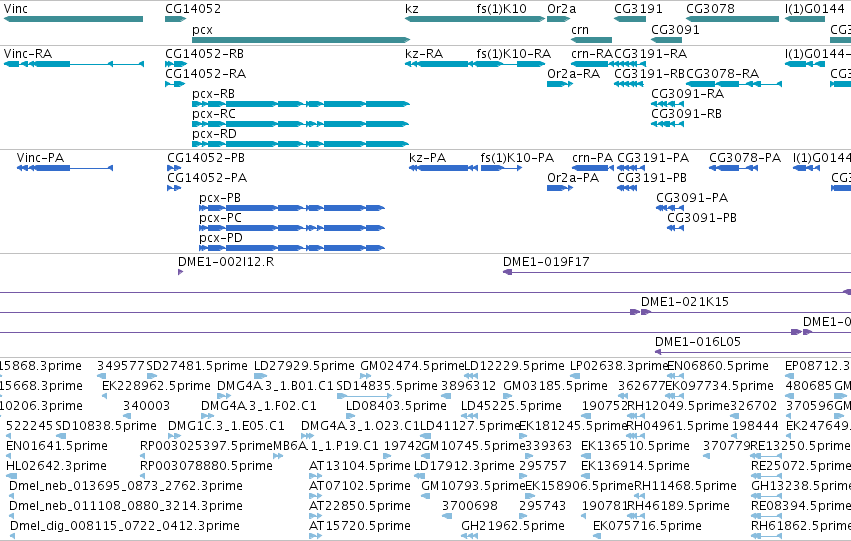Select the 3700698 EST label

[469, 506]
